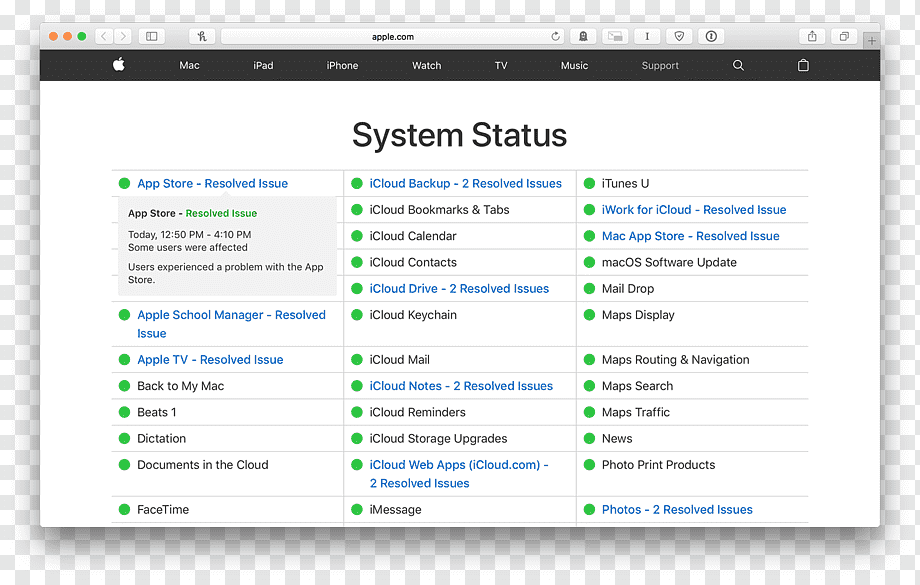Open the Watch menu item

(427, 65)
